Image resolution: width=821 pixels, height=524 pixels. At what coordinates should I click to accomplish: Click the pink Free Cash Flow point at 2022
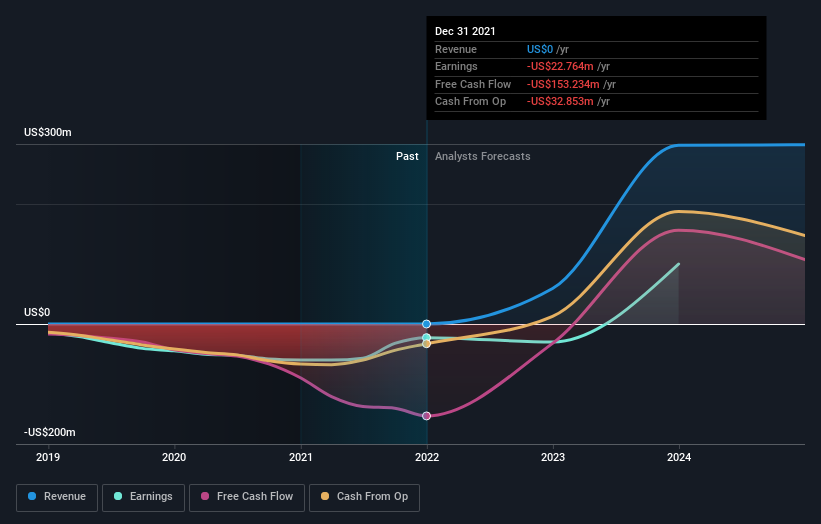point(426,416)
